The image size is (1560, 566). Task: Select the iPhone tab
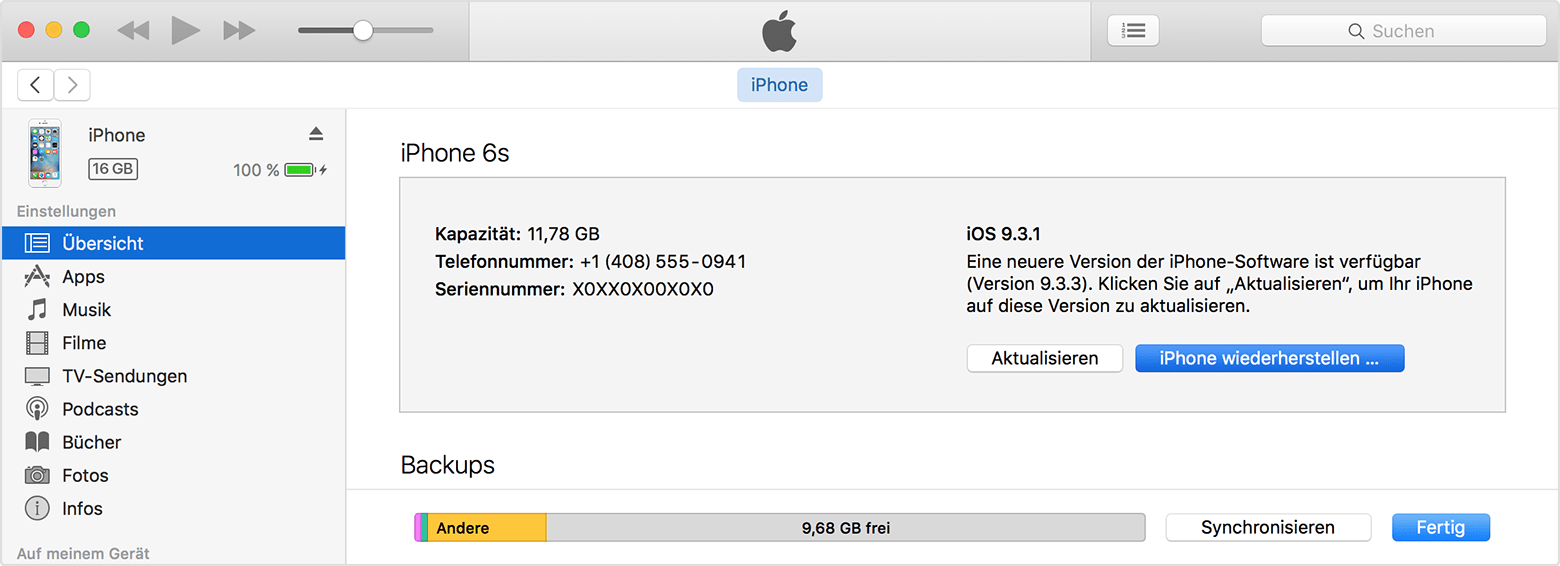point(779,85)
